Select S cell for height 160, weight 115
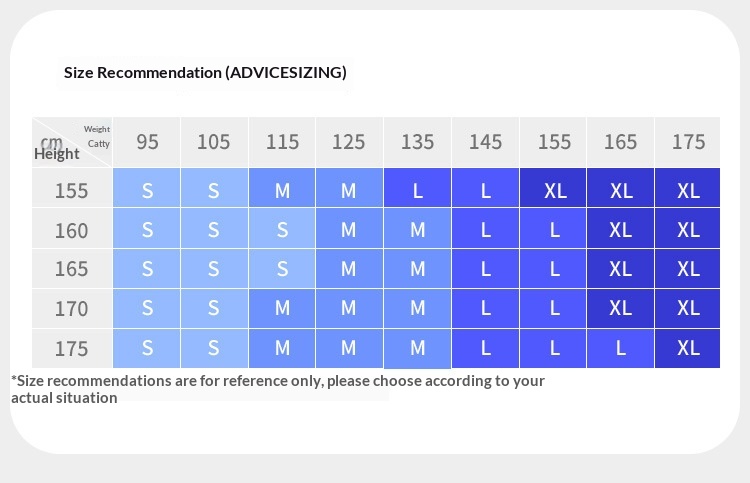 pos(282,230)
